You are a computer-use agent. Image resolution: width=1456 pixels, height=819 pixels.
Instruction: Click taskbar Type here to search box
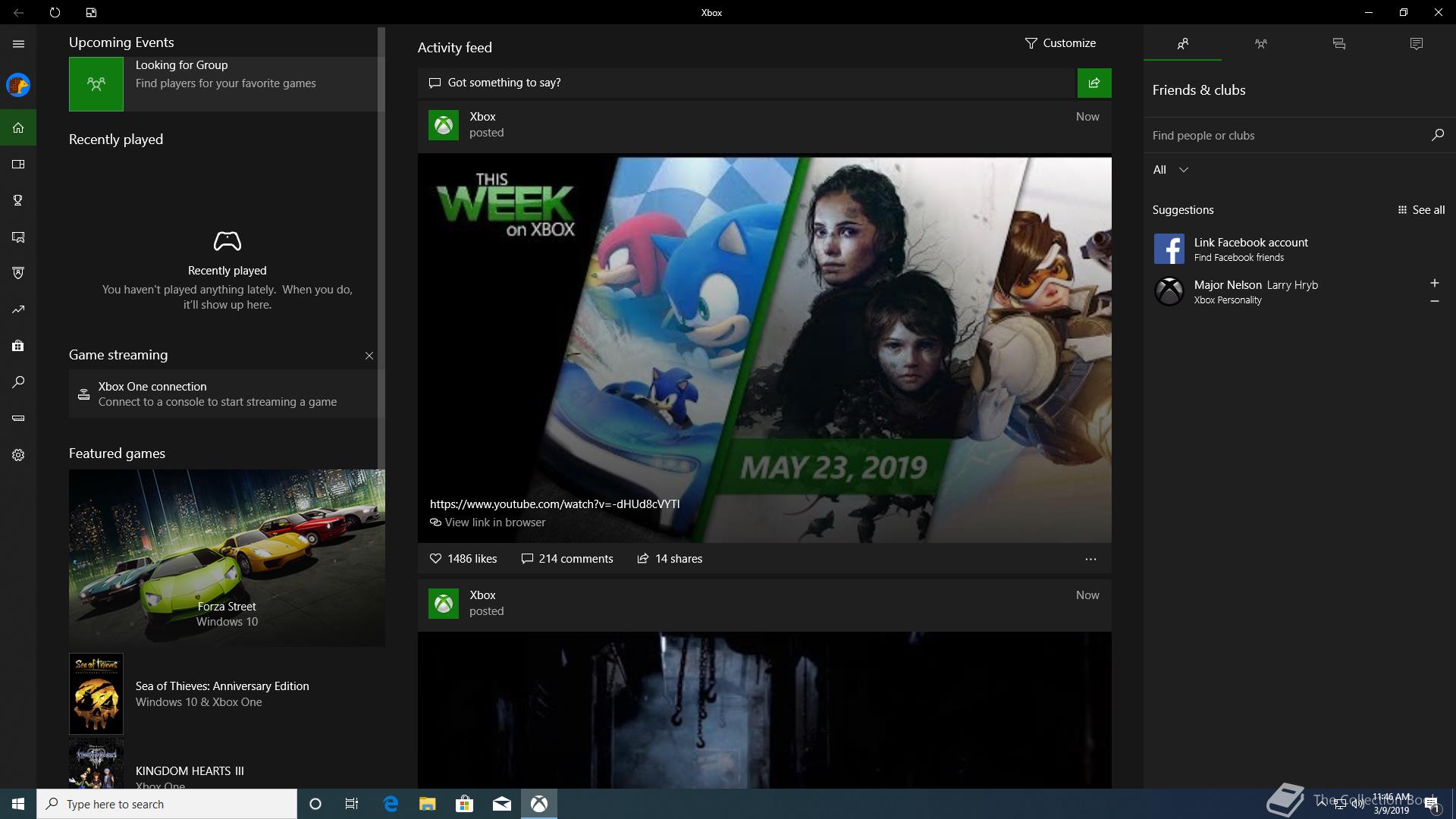(x=167, y=804)
